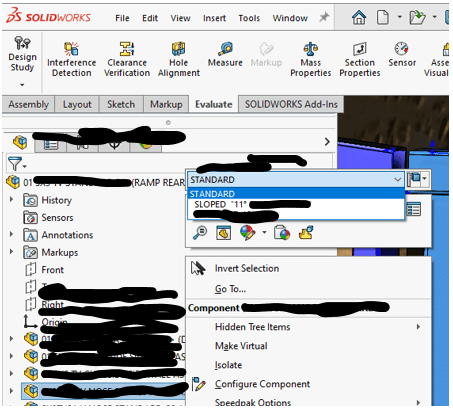Expand the History tree node
Image resolution: width=453 pixels, height=409 pixels.
pyautogui.click(x=11, y=200)
